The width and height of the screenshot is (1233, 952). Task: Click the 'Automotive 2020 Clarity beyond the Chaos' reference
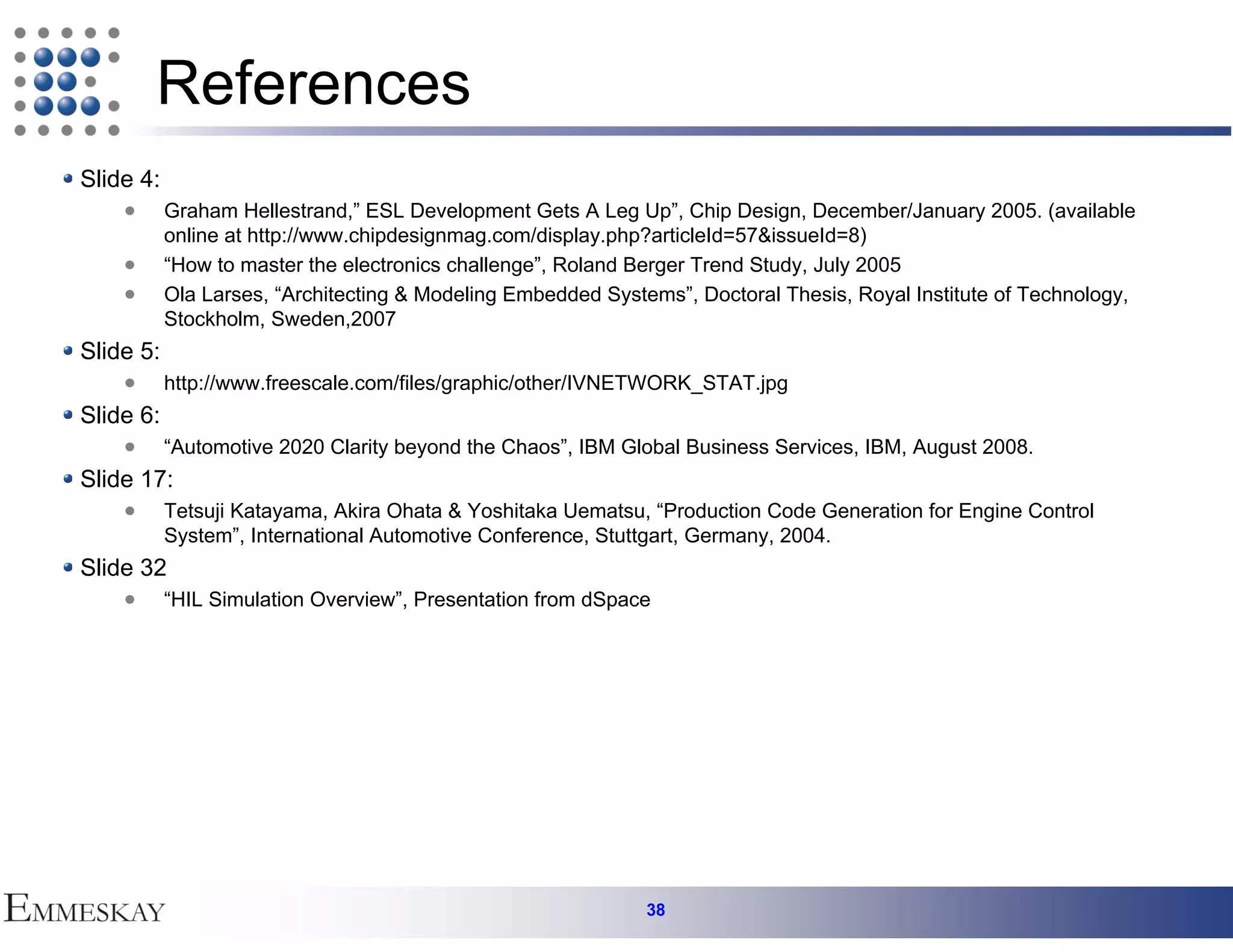pos(598,447)
